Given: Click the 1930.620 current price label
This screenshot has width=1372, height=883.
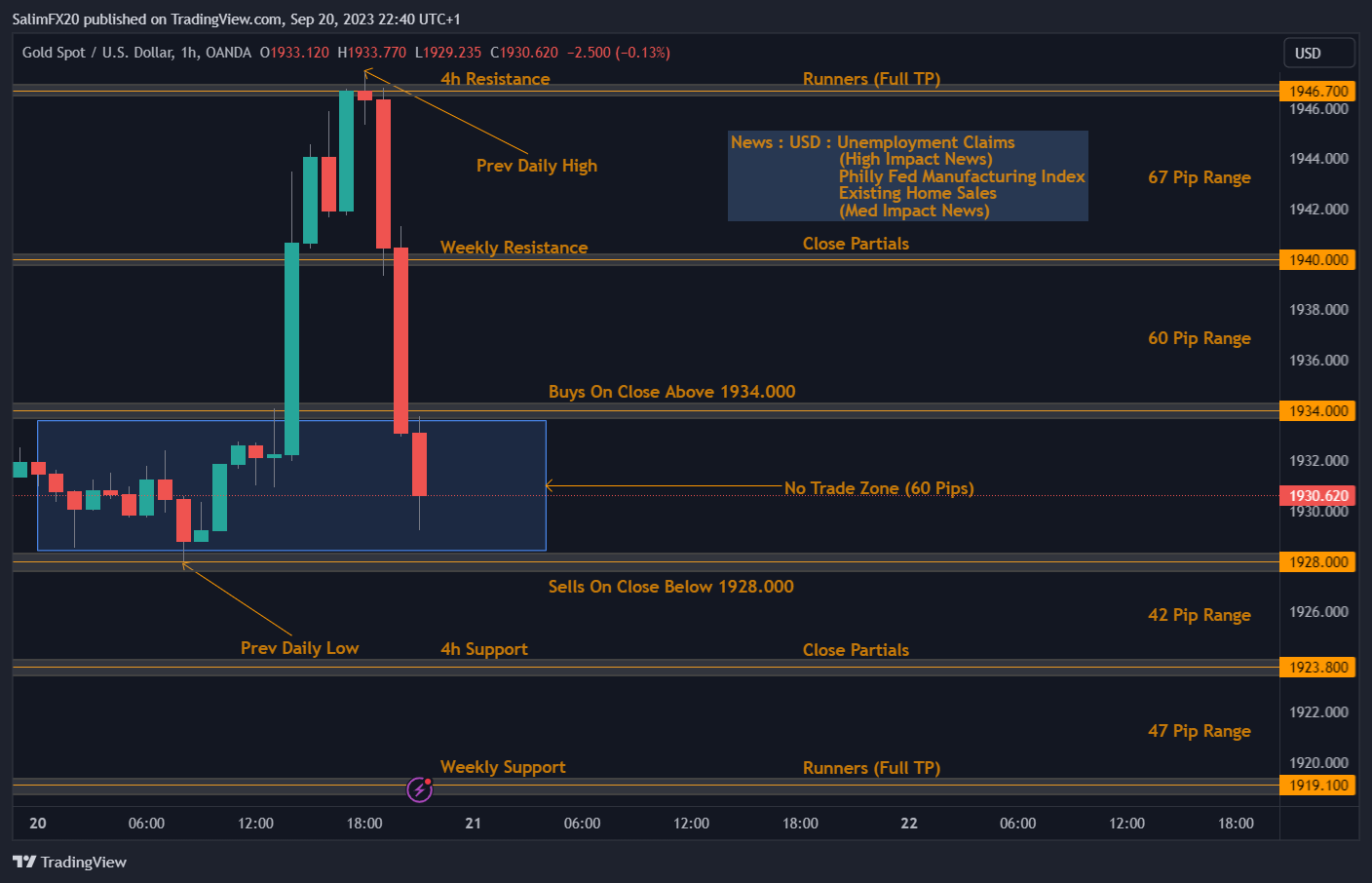Looking at the screenshot, I should coord(1317,495).
